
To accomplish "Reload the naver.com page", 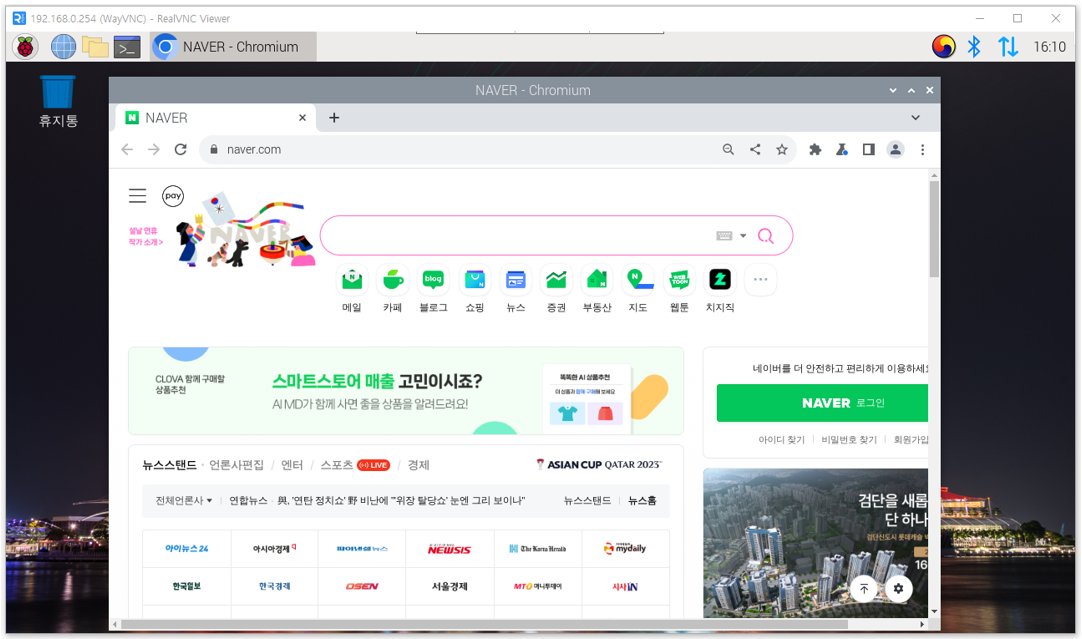I will 181,150.
